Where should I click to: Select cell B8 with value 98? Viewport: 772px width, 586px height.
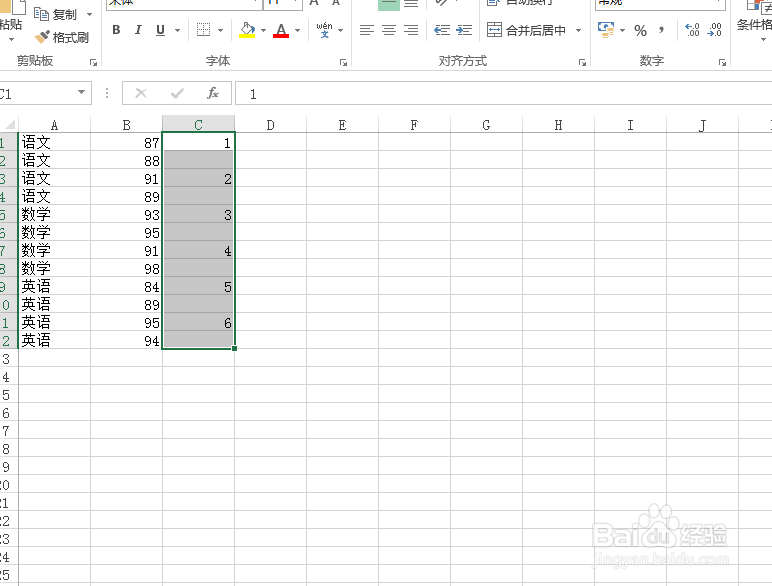click(127, 268)
